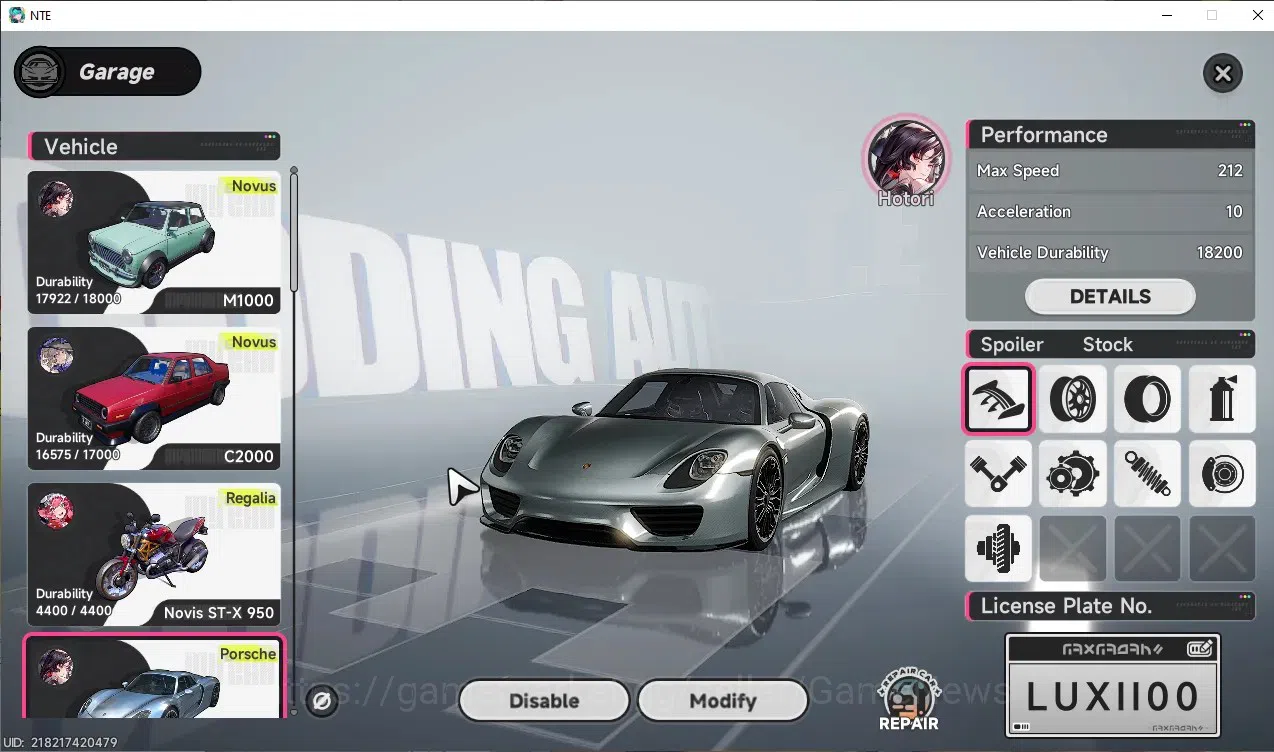This screenshot has height=752, width=1274.
Task: Click the Disable button
Action: coord(544,701)
